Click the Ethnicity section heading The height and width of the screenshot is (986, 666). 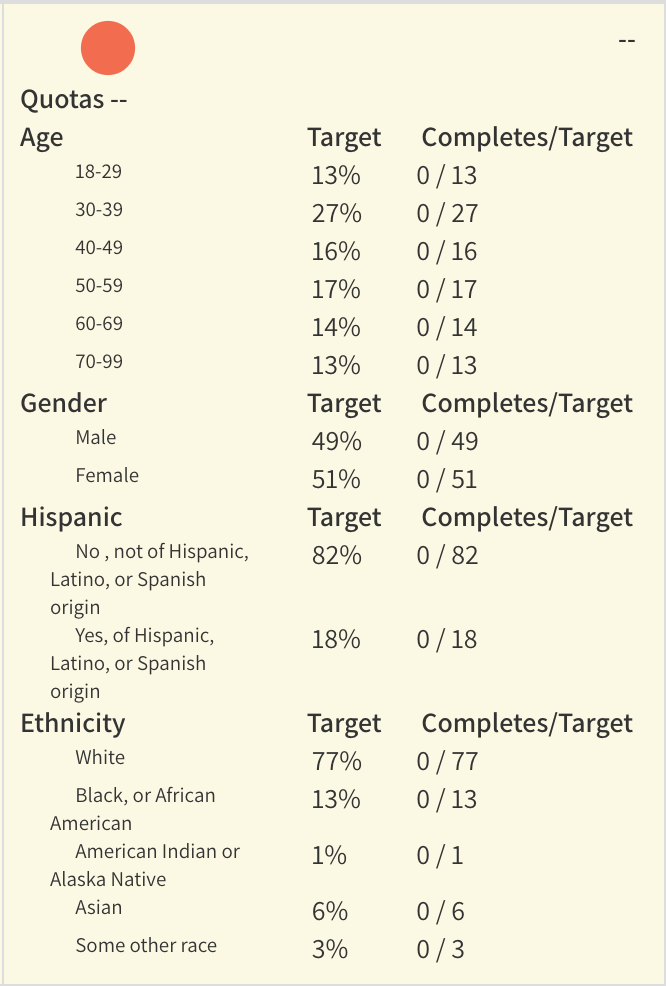pos(73,723)
